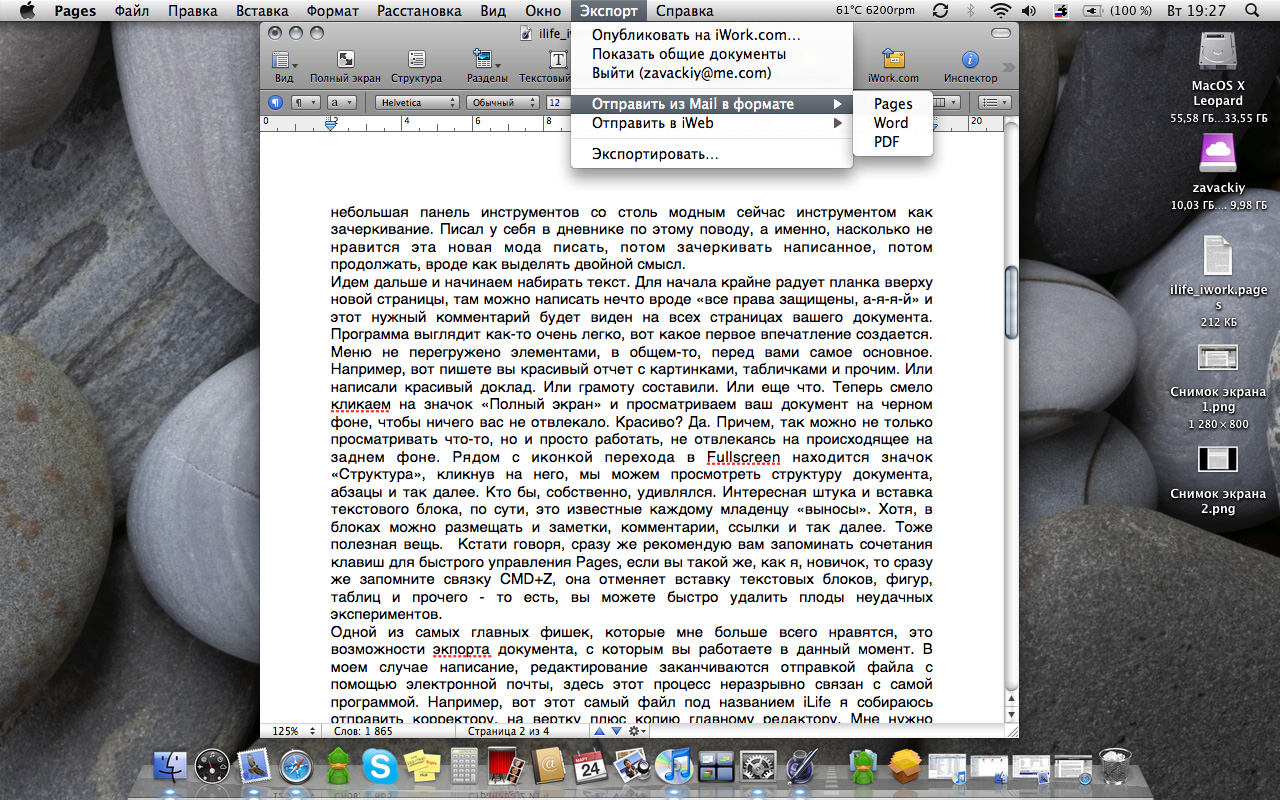Choose Опубликовать на iWork.com… menu item

pos(712,35)
